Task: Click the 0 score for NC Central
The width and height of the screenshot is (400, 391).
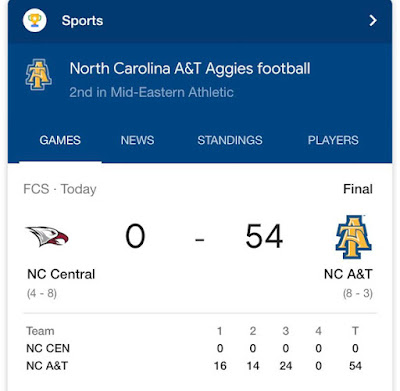Action: 135,236
